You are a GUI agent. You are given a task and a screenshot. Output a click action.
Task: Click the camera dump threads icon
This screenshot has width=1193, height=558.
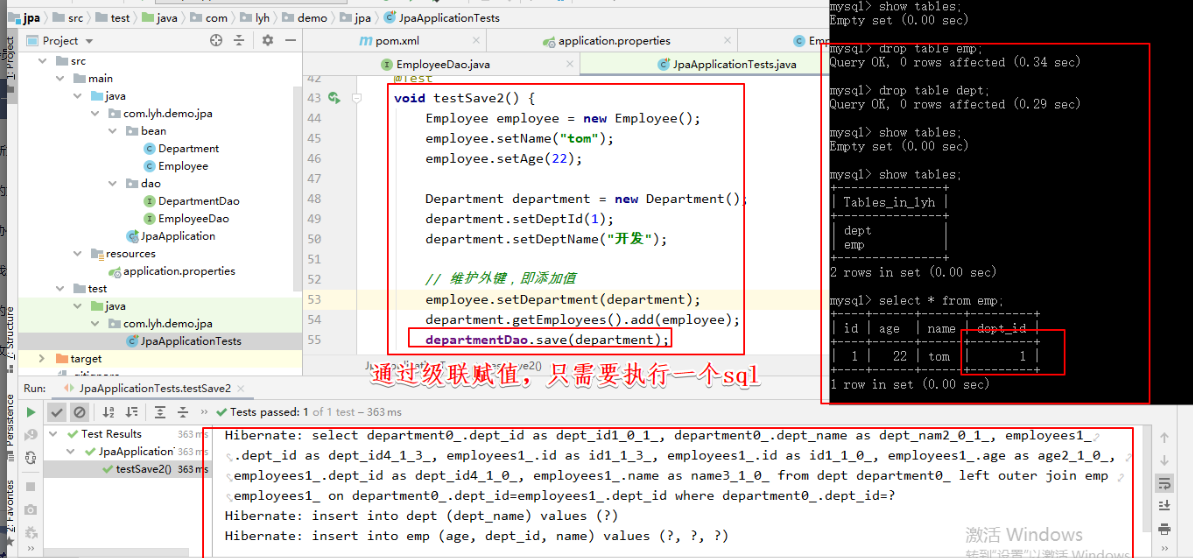pos(30,509)
